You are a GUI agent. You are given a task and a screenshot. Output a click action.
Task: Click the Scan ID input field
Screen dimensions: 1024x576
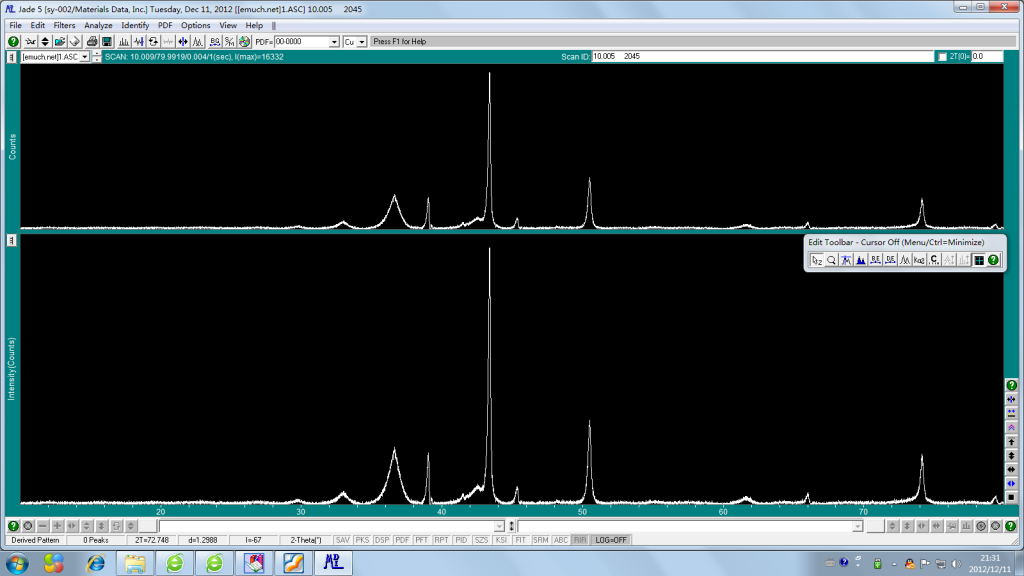point(763,57)
